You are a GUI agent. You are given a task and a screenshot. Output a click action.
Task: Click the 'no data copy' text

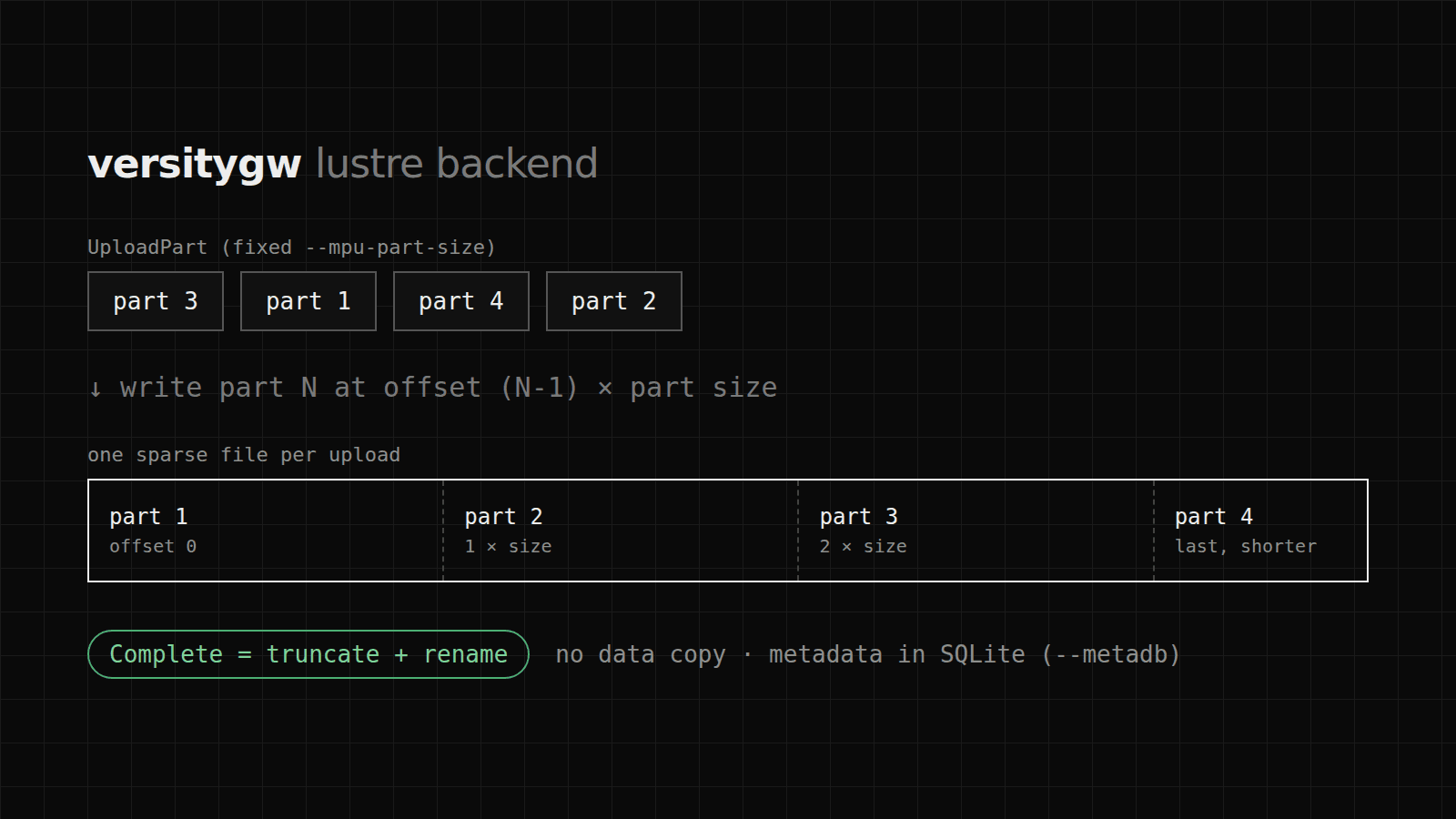641,655
